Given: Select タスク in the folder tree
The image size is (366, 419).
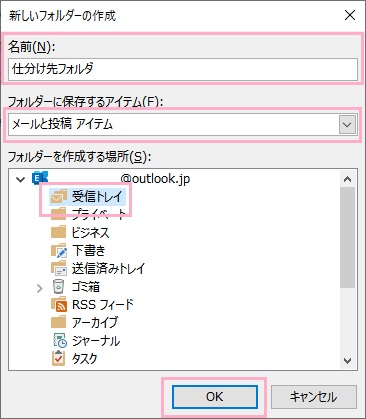Looking at the screenshot, I should point(85,359).
